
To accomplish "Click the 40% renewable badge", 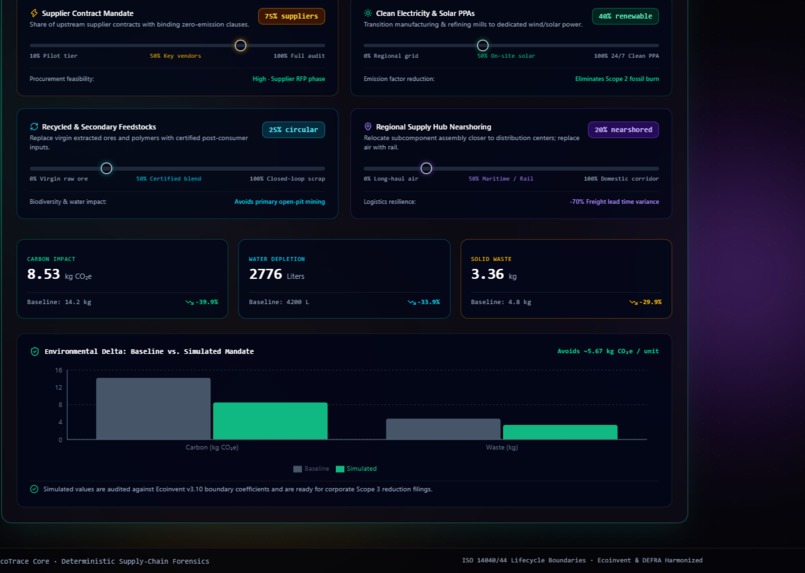I will coord(625,16).
